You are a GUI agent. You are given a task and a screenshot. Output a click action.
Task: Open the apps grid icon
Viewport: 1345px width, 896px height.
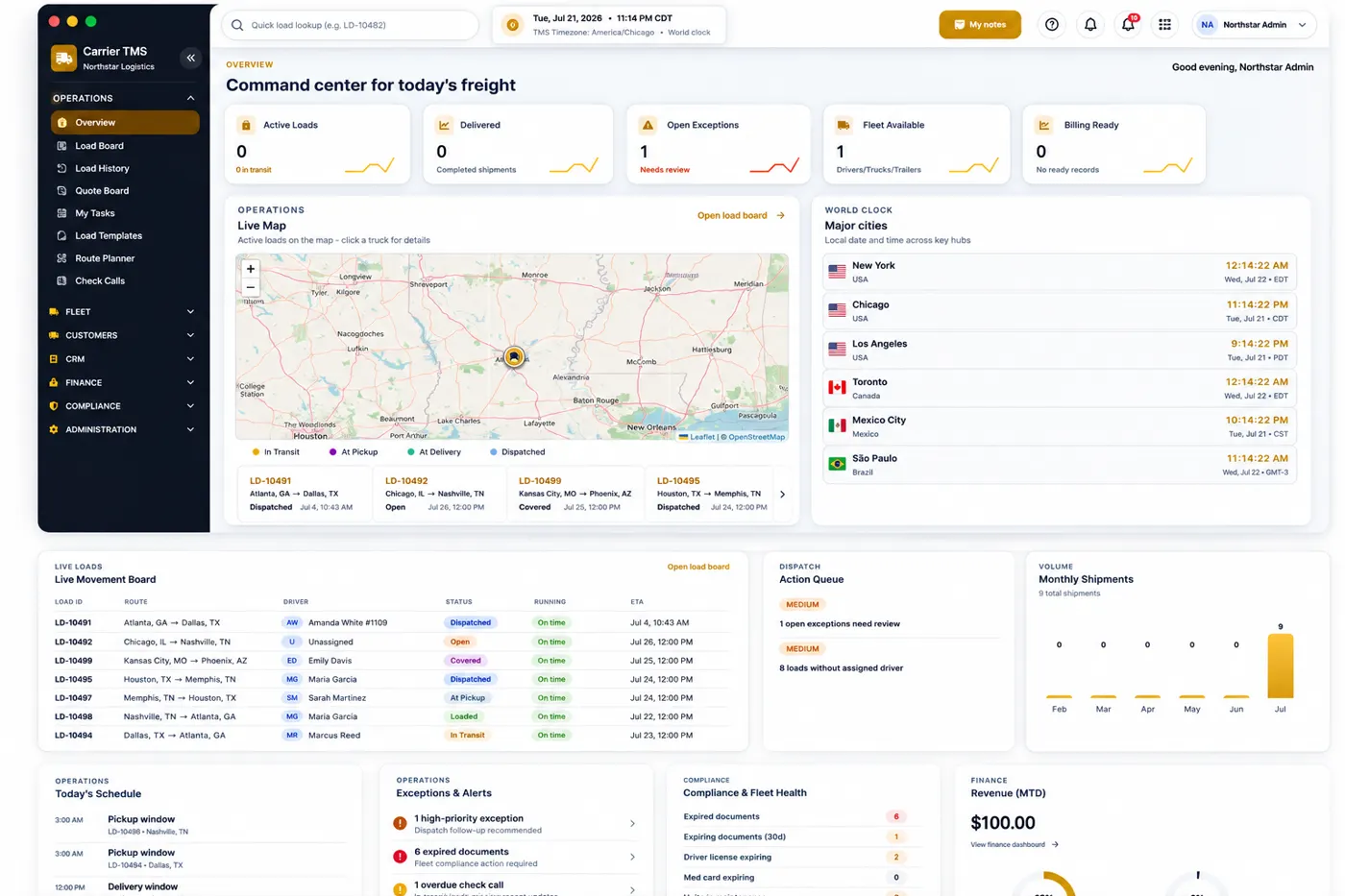coord(1164,25)
